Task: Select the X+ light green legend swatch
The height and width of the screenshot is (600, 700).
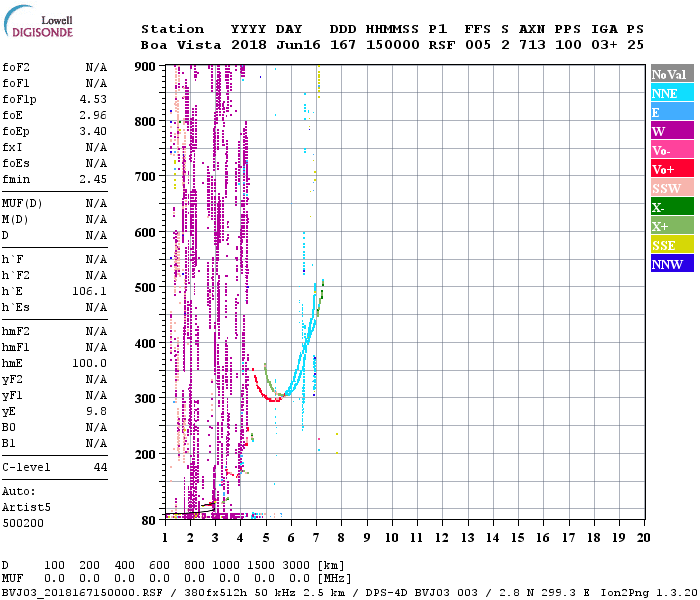Action: tap(672, 226)
